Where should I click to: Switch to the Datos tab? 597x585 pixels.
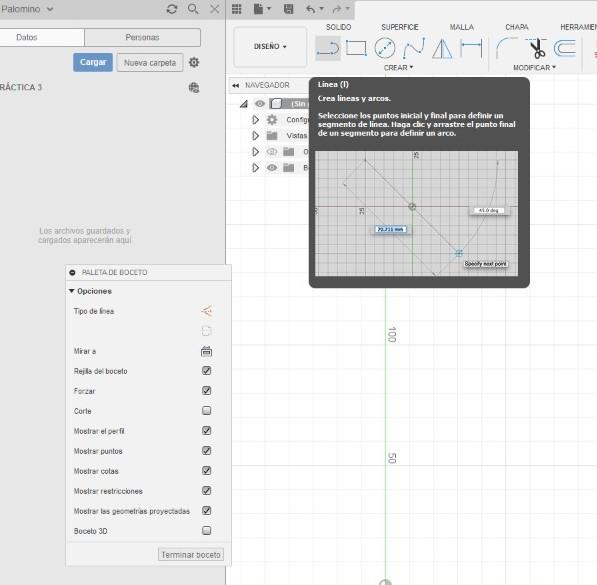tap(42, 37)
